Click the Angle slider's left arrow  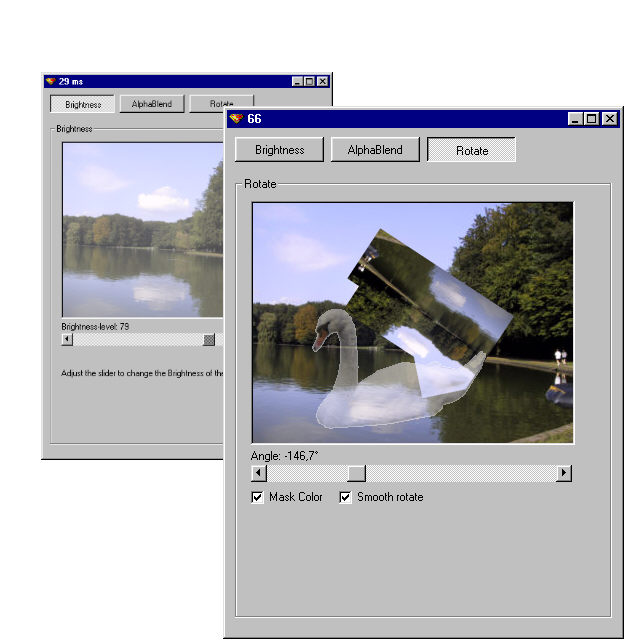point(259,473)
